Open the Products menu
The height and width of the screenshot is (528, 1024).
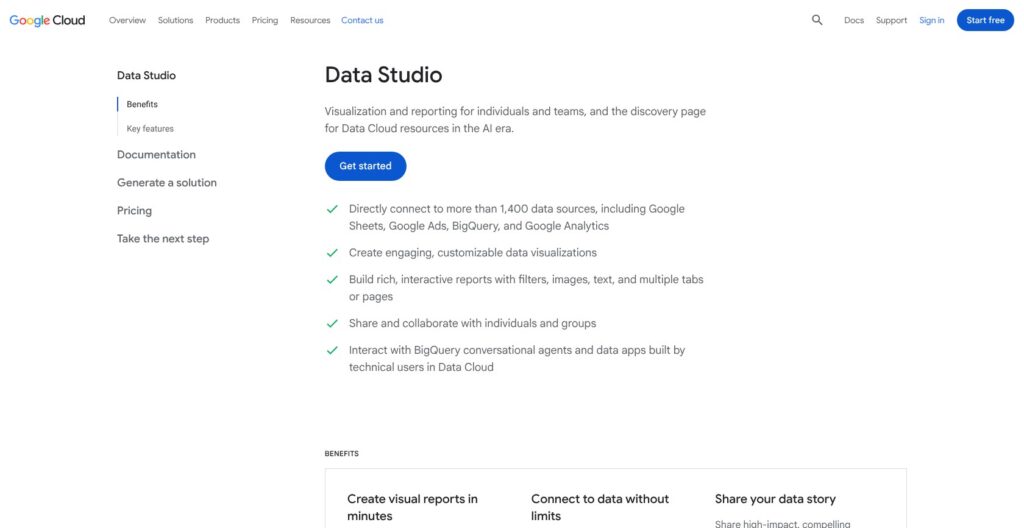point(223,20)
